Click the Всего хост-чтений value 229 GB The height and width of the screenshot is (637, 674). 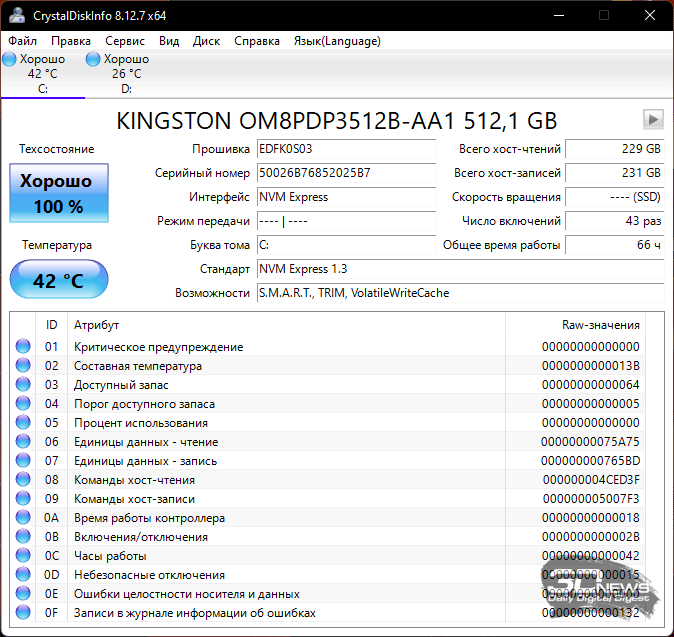pos(615,149)
